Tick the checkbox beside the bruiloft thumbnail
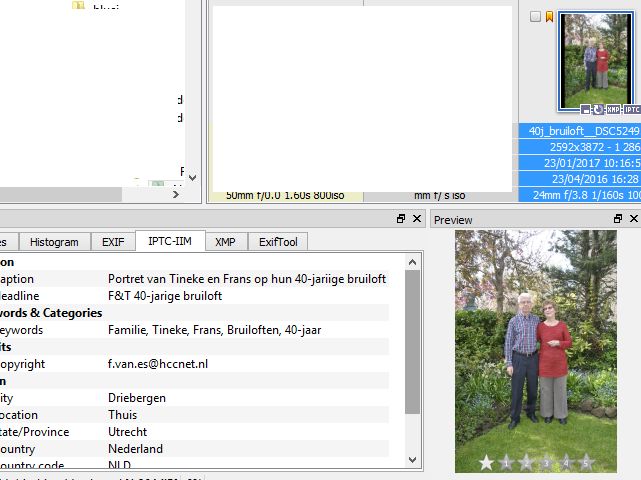 click(535, 16)
